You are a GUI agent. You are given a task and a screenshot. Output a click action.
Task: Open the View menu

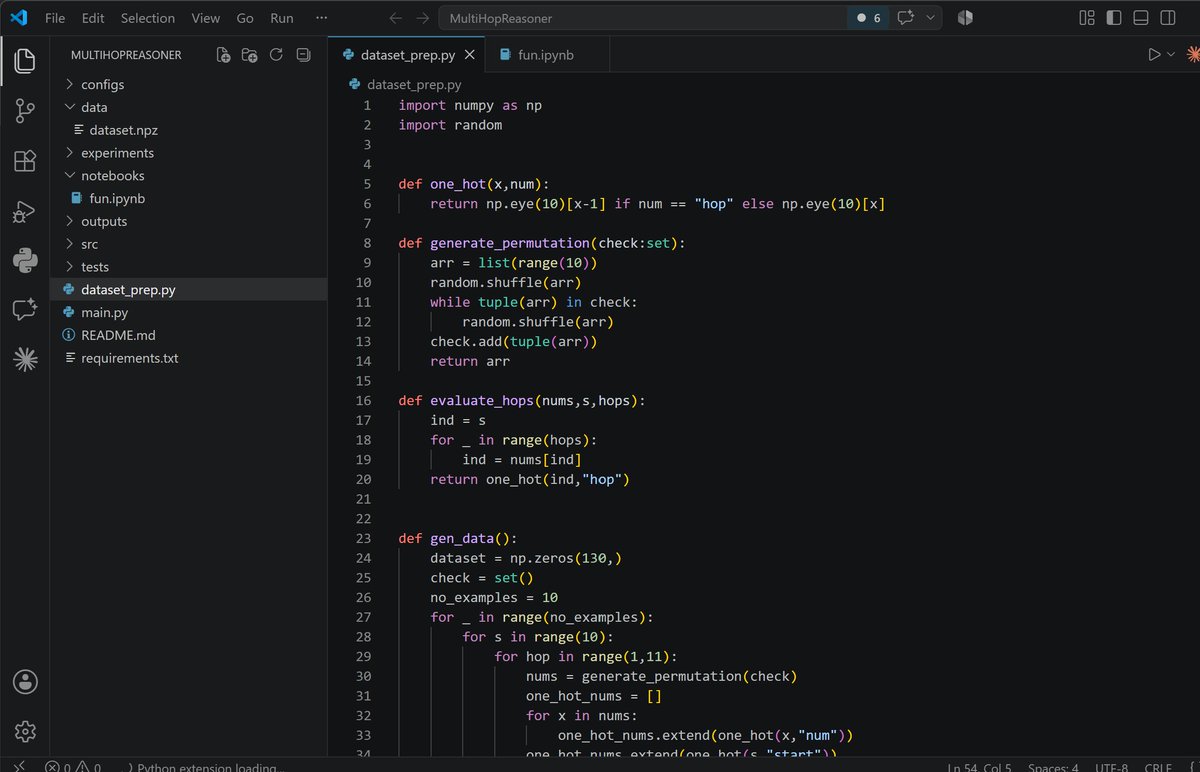[x=205, y=18]
